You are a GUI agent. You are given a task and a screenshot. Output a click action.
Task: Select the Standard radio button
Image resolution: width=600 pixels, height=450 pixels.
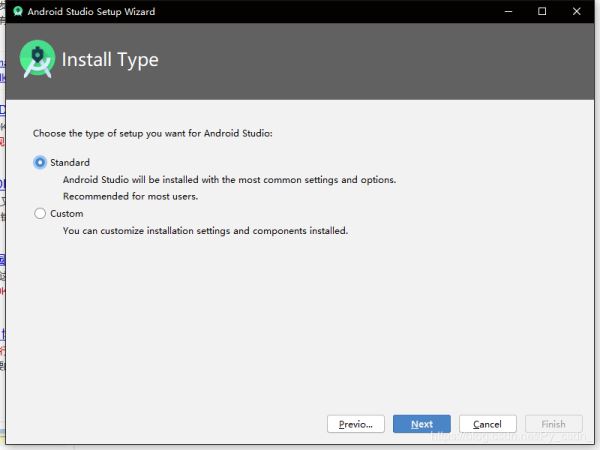40,162
